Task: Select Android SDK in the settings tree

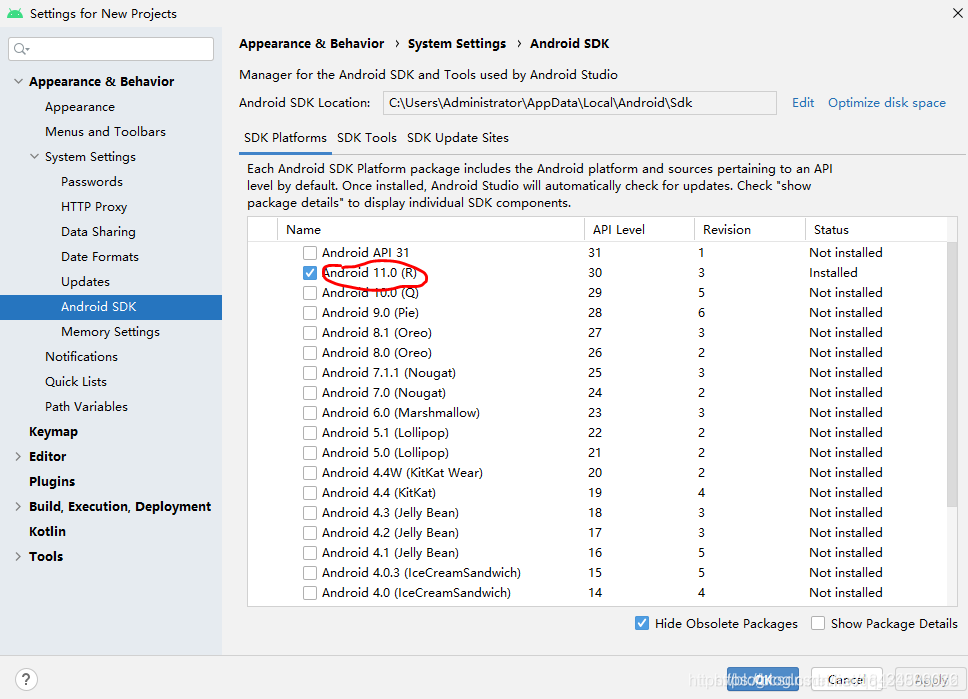Action: (111, 307)
